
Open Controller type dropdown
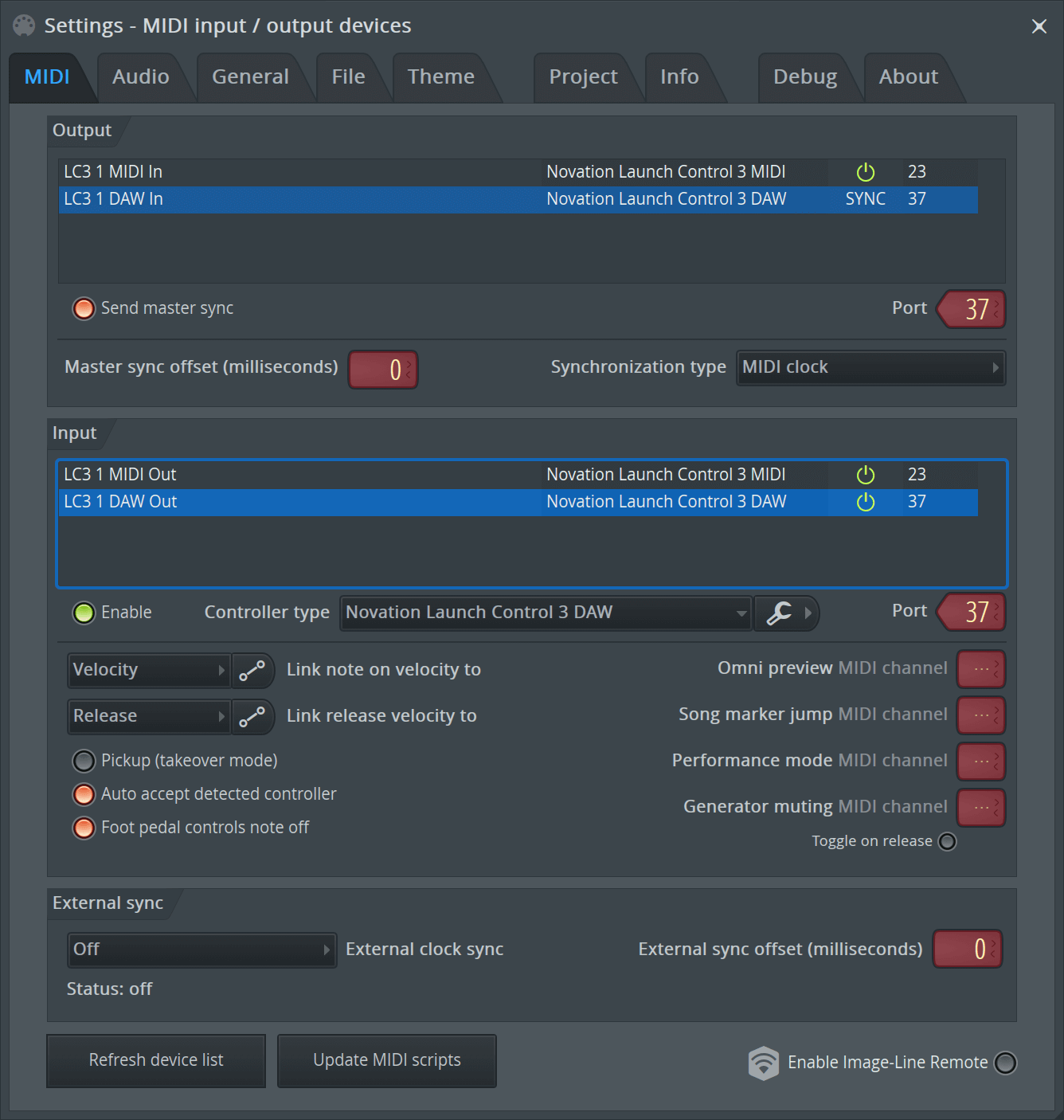click(x=546, y=613)
